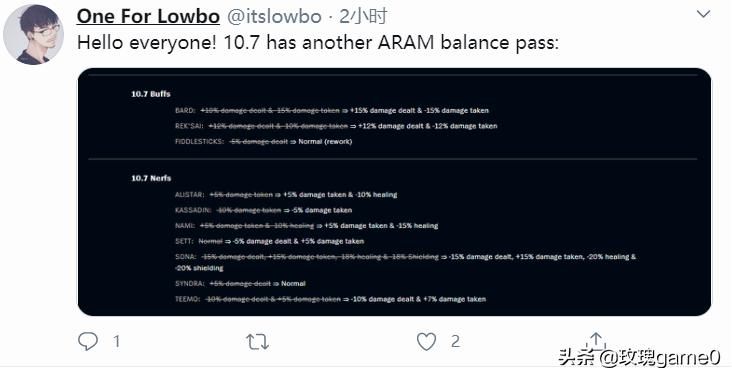Open the One For Lowbo profile name
The width and height of the screenshot is (732, 378).
[x=148, y=16]
